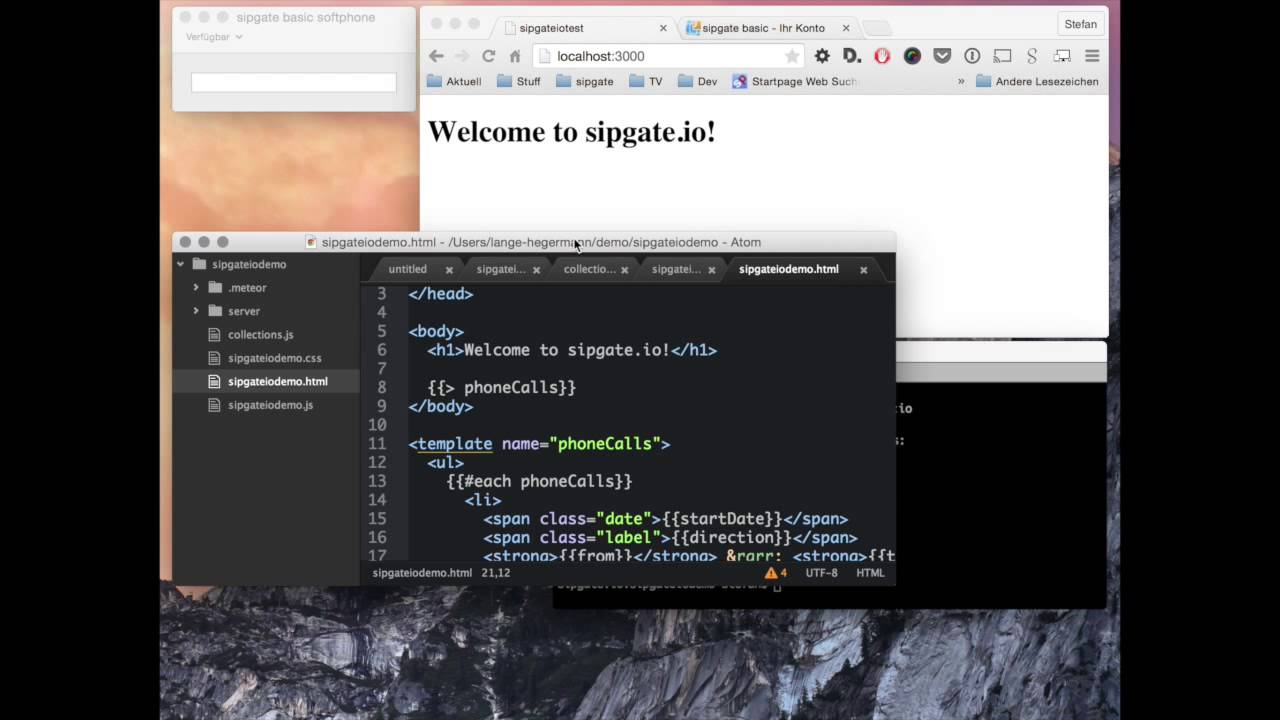Click sipgateiodemo.html file name in status bar
Viewport: 1280px width, 720px height.
(422, 573)
